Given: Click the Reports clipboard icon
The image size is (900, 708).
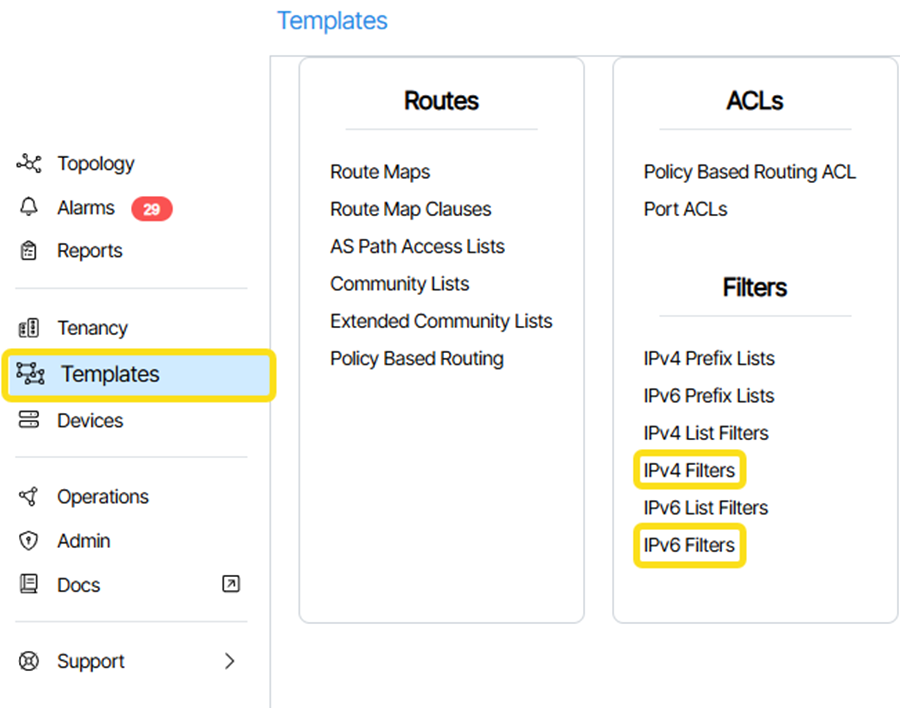Looking at the screenshot, I should (x=28, y=251).
